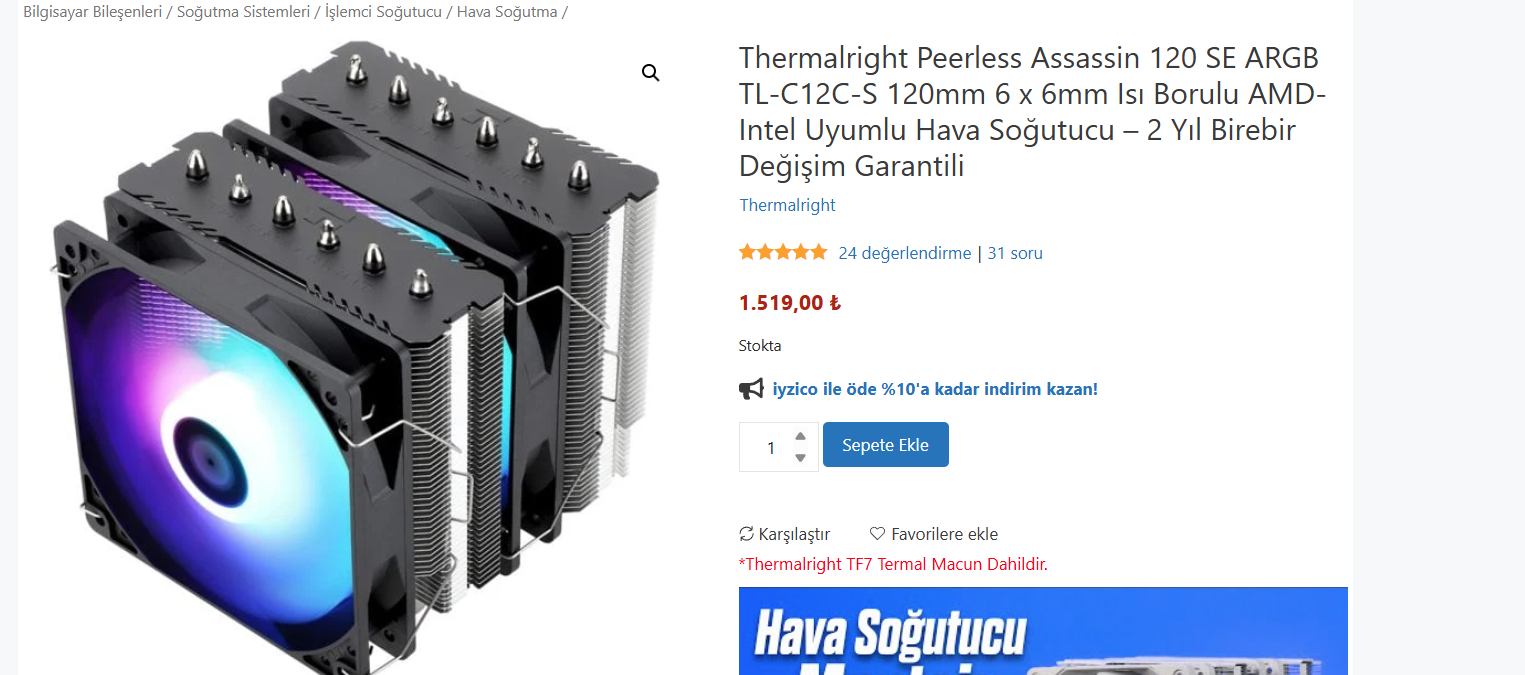1525x675 pixels.
Task: Add product with Sepete Ekle button
Action: pyautogui.click(x=885, y=445)
